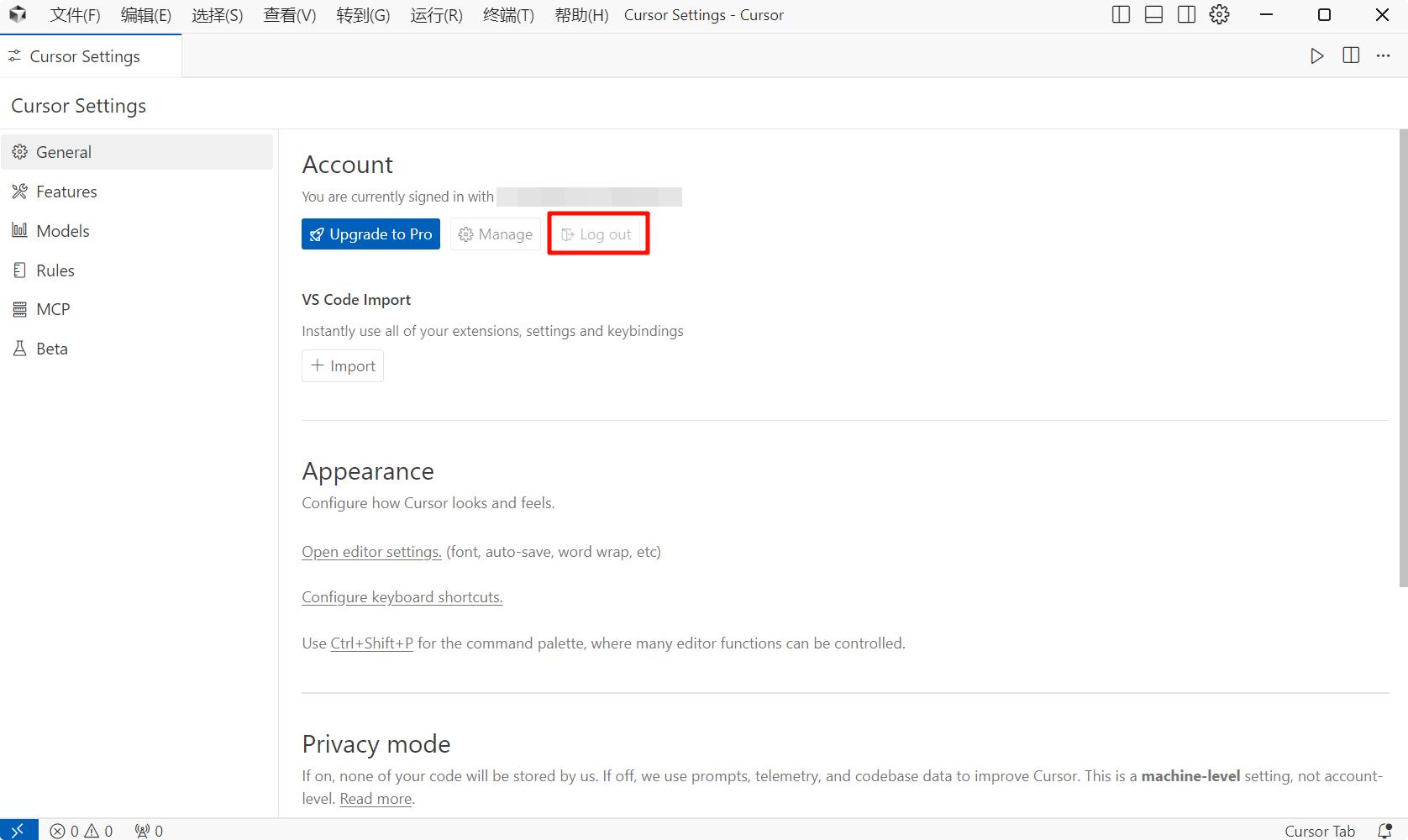Viewport: 1408px width, 840px height.
Task: Open the 终端(T) menu
Action: point(509,15)
